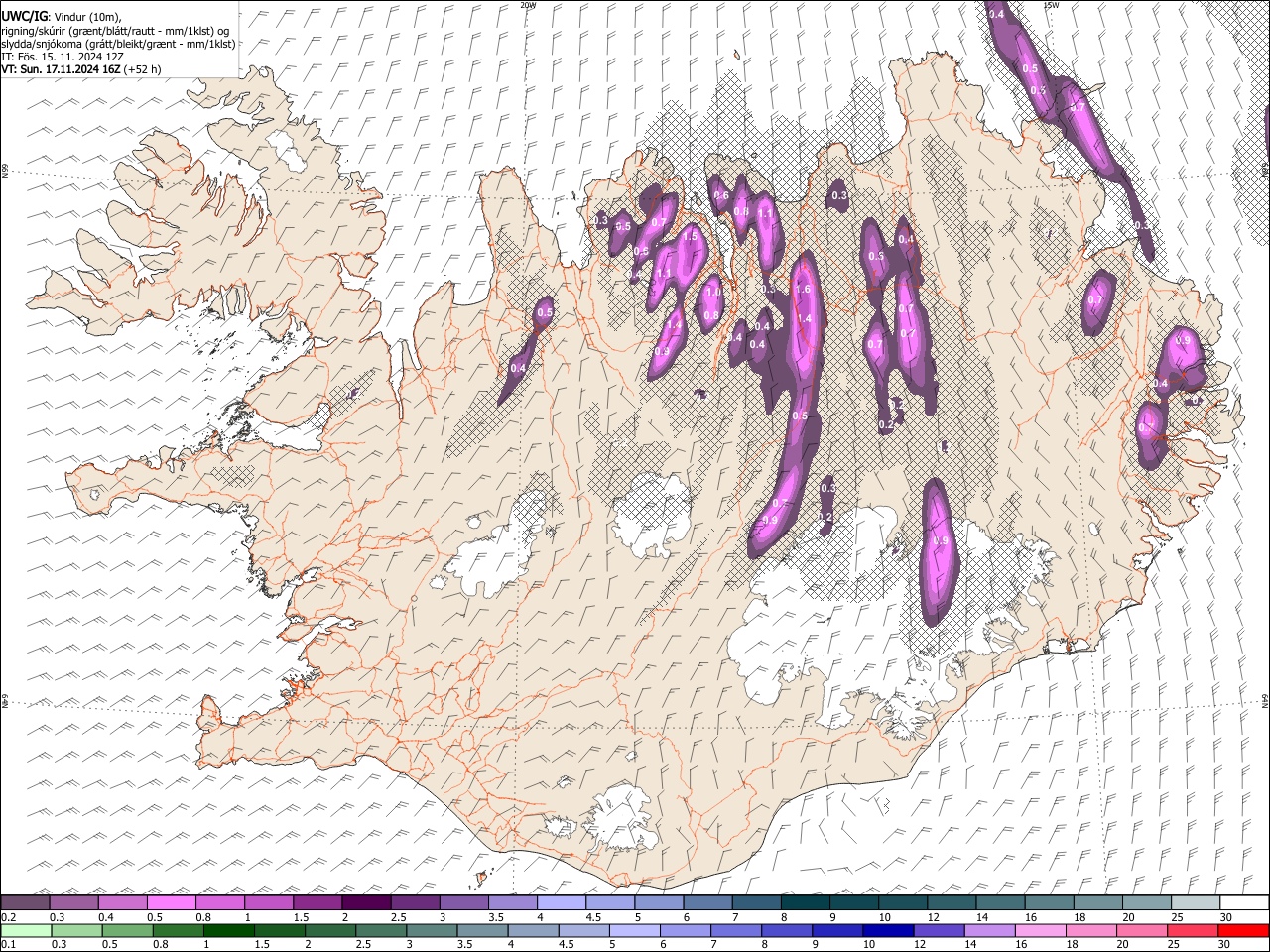Click the 'slydda/snjókoma' header line

click(118, 44)
